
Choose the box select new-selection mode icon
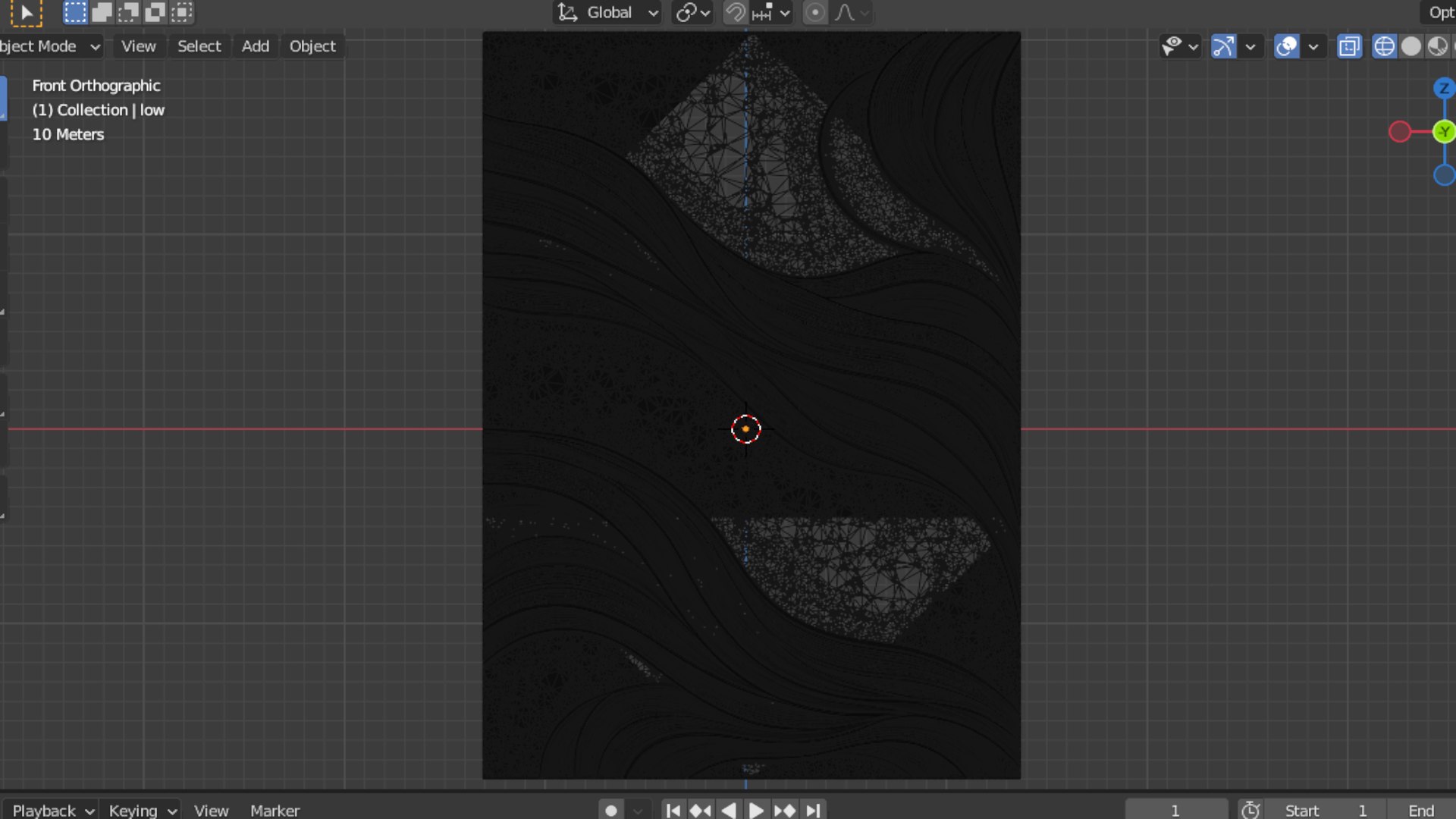pos(75,12)
